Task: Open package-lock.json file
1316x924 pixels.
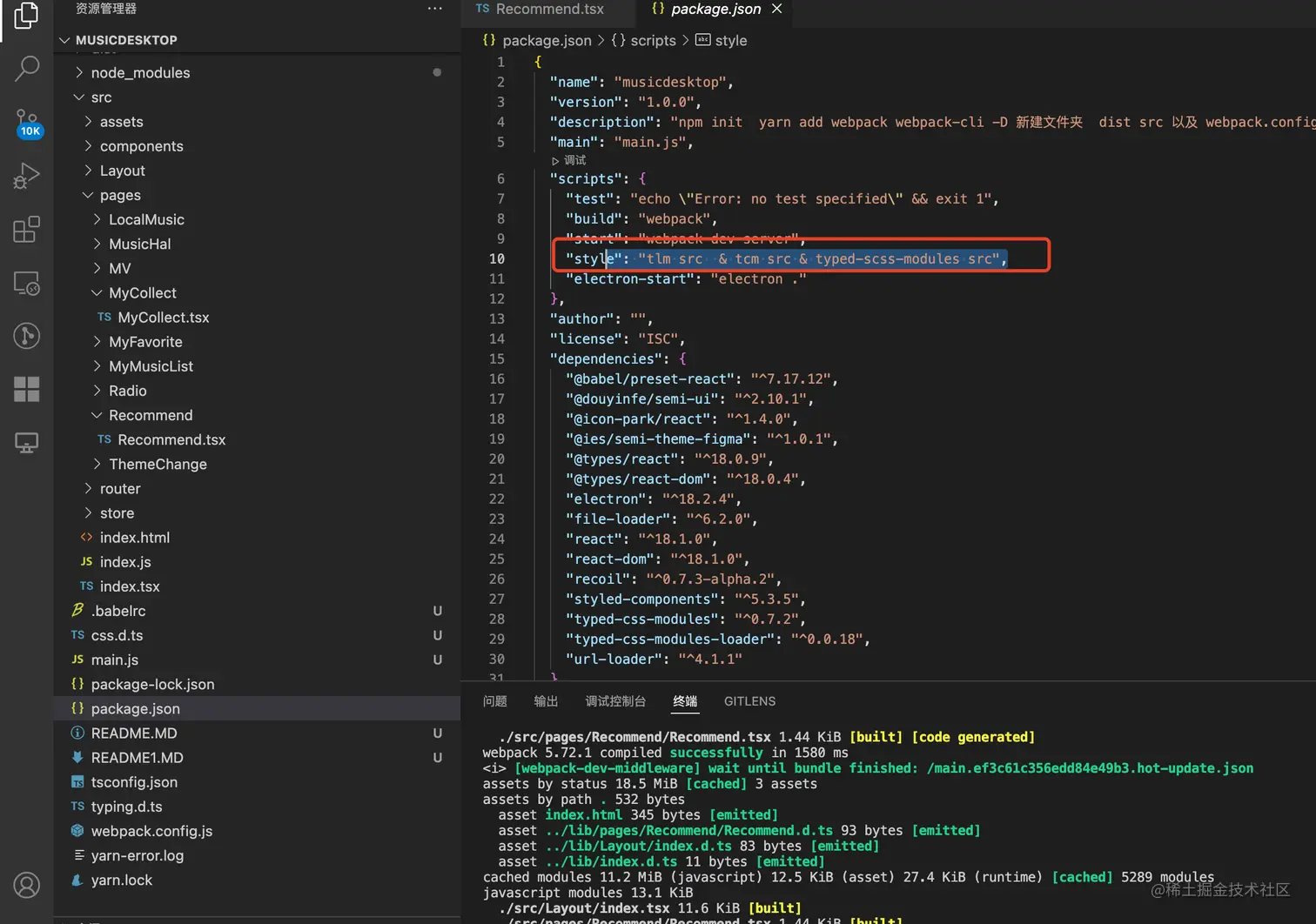Action: (x=257, y=684)
